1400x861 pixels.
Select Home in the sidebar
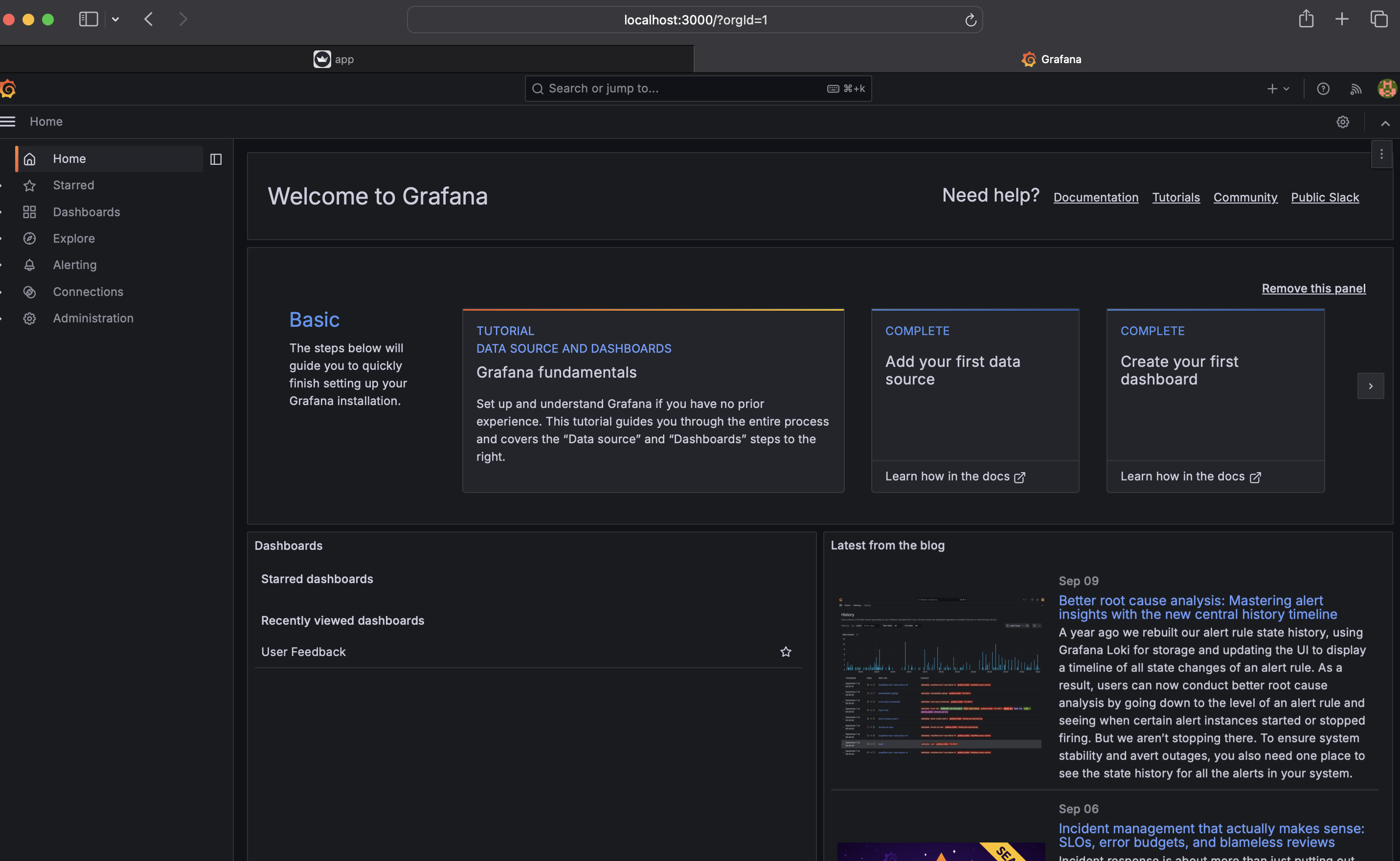109,159
